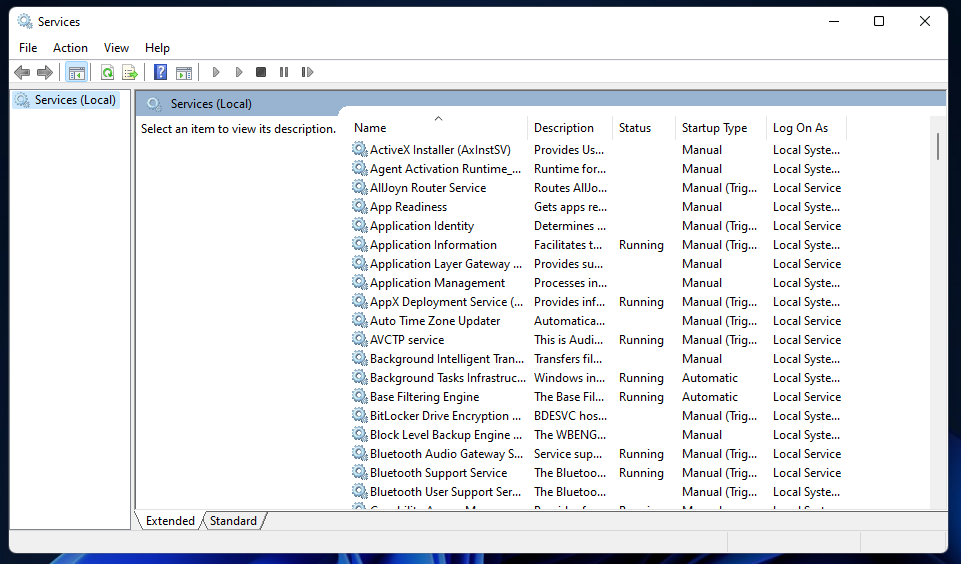Click gear icon beside AVCTP service

(x=360, y=339)
